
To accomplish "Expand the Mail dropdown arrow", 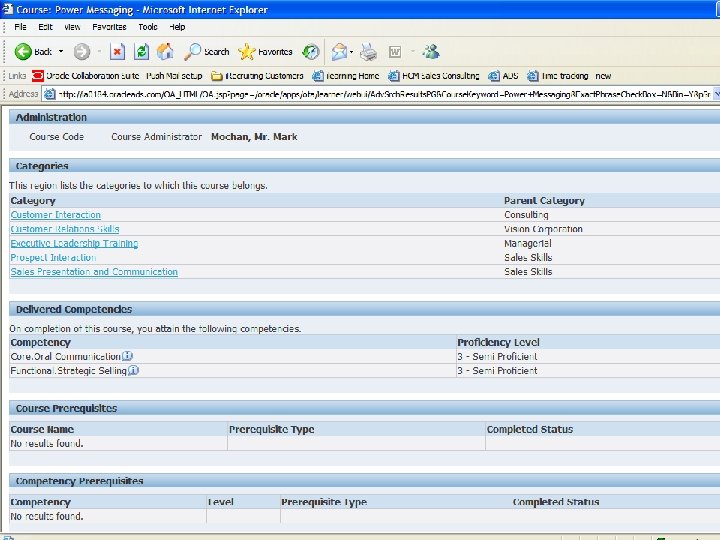I will 352,52.
